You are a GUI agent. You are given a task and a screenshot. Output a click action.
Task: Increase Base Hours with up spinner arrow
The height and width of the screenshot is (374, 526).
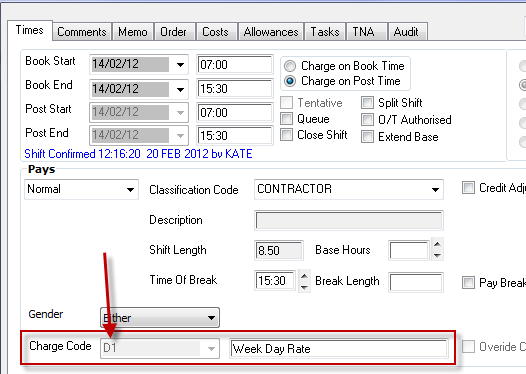[437, 244]
